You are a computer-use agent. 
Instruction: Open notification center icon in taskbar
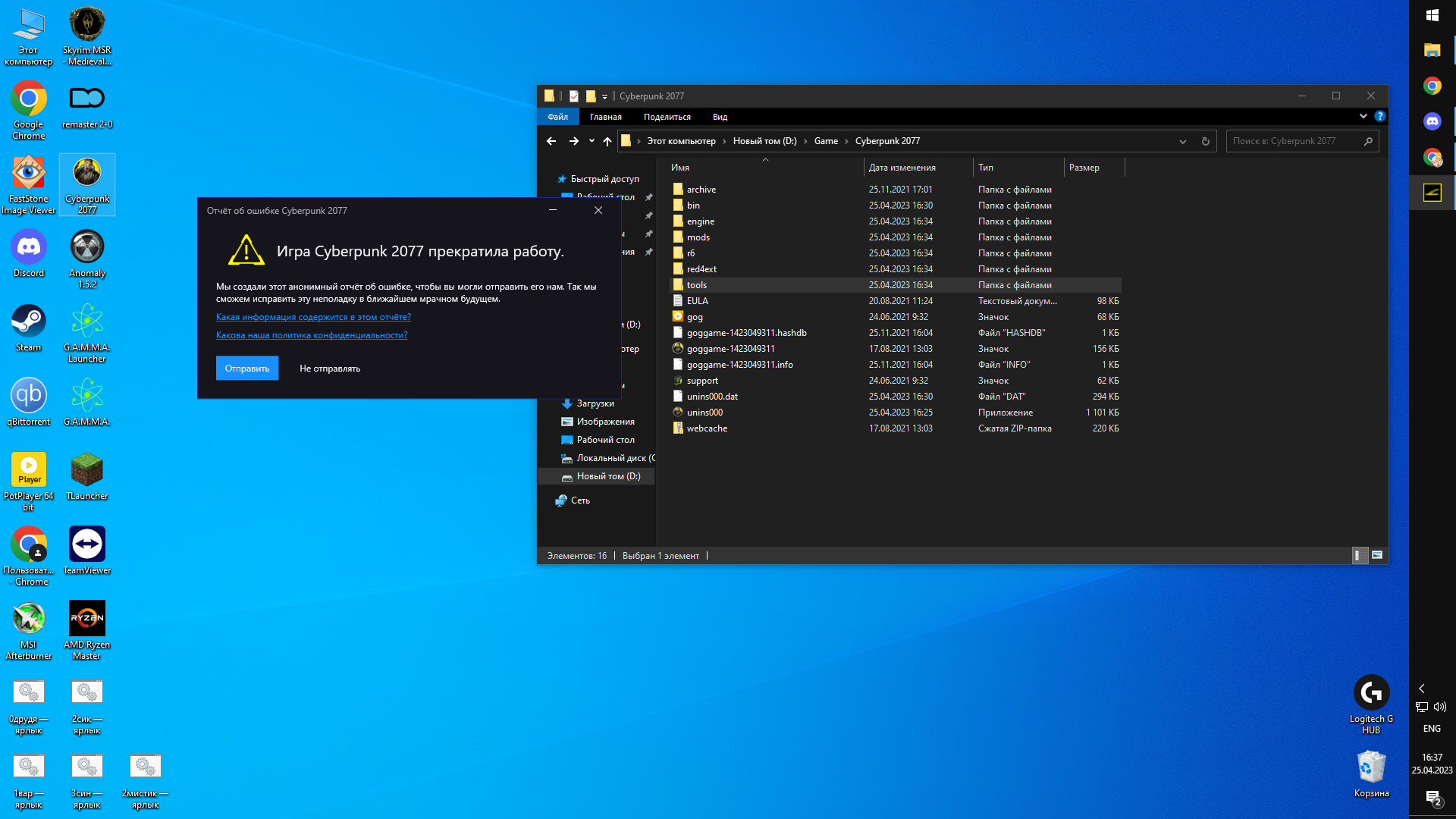tap(1432, 797)
